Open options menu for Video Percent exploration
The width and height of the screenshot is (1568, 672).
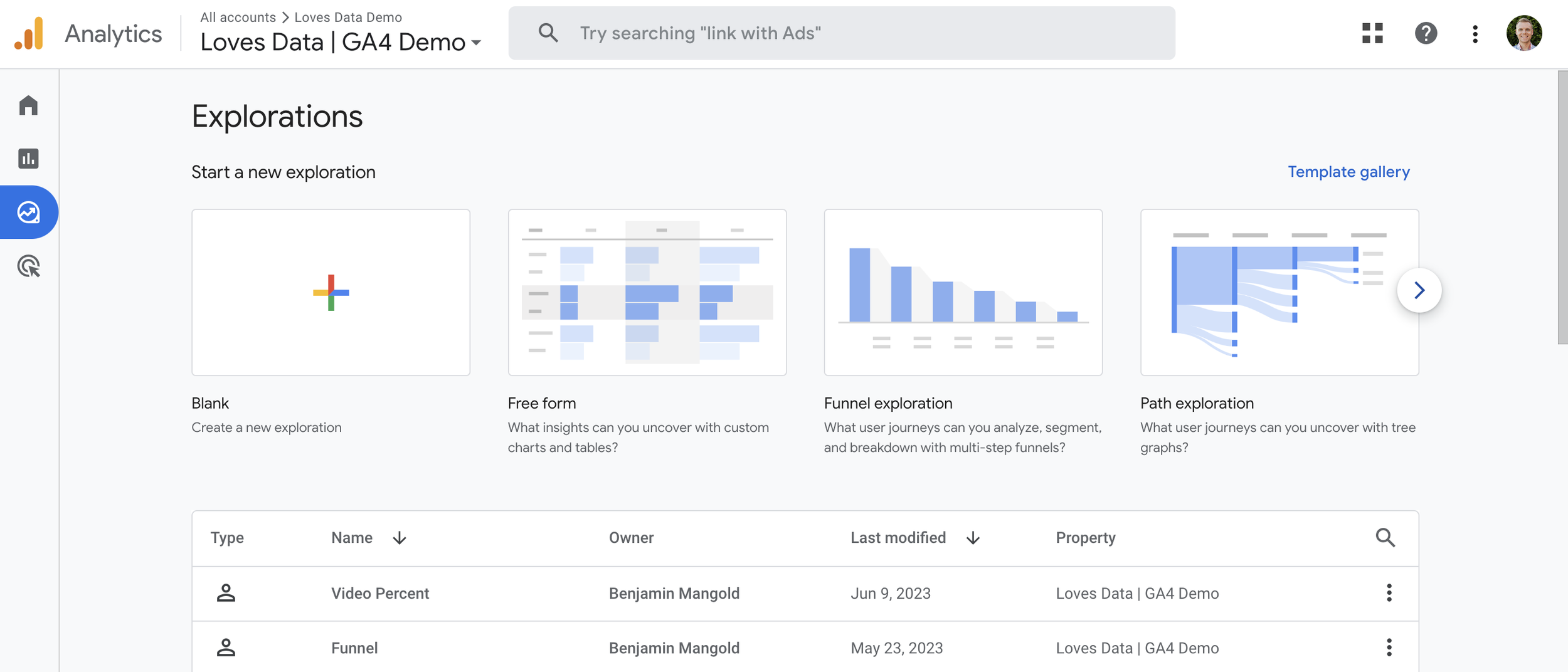[x=1390, y=593]
